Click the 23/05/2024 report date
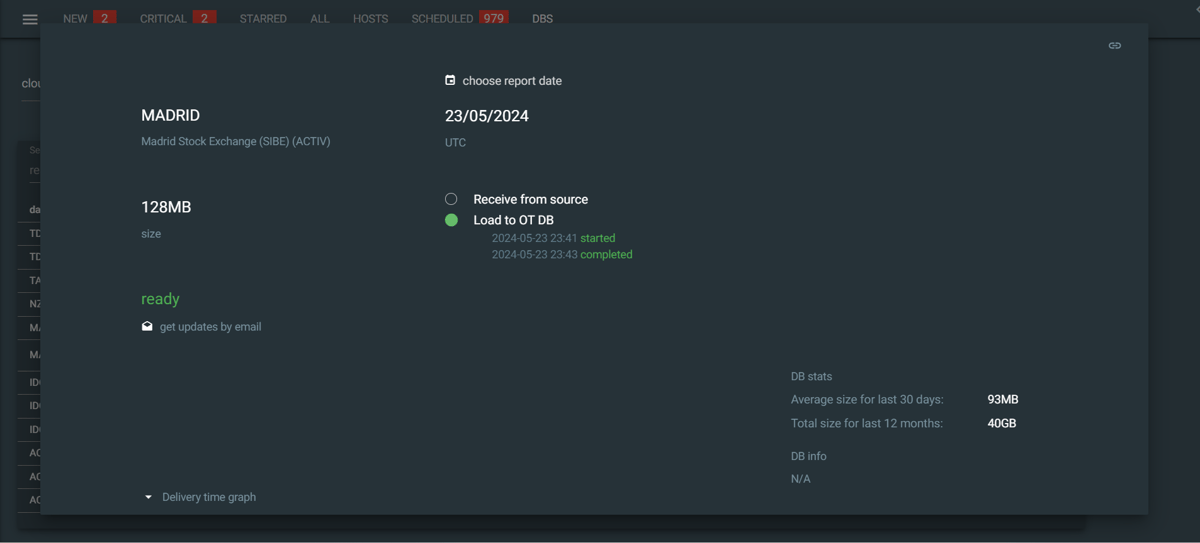1200x543 pixels. click(x=487, y=116)
